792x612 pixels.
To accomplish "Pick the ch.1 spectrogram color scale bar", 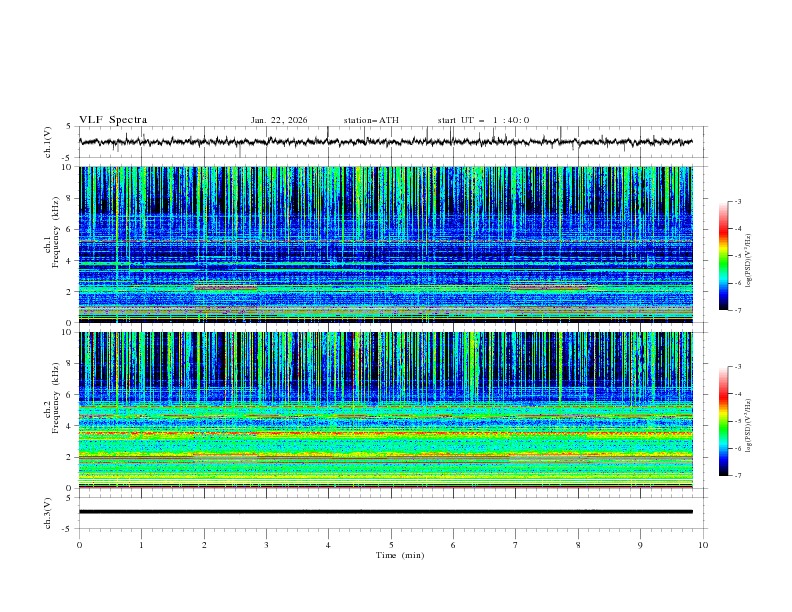I will click(x=723, y=256).
